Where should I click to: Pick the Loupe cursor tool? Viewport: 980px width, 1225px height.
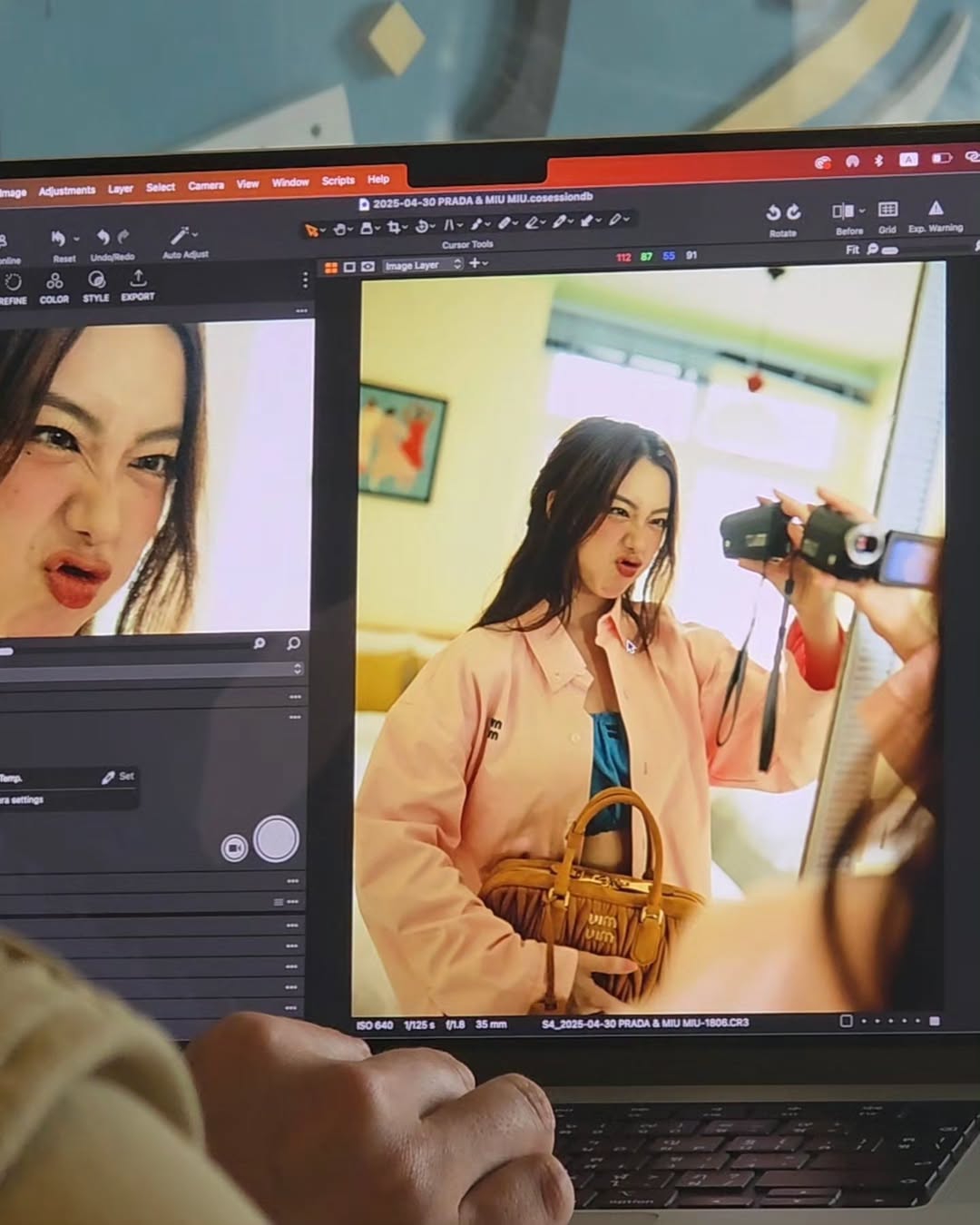(367, 229)
